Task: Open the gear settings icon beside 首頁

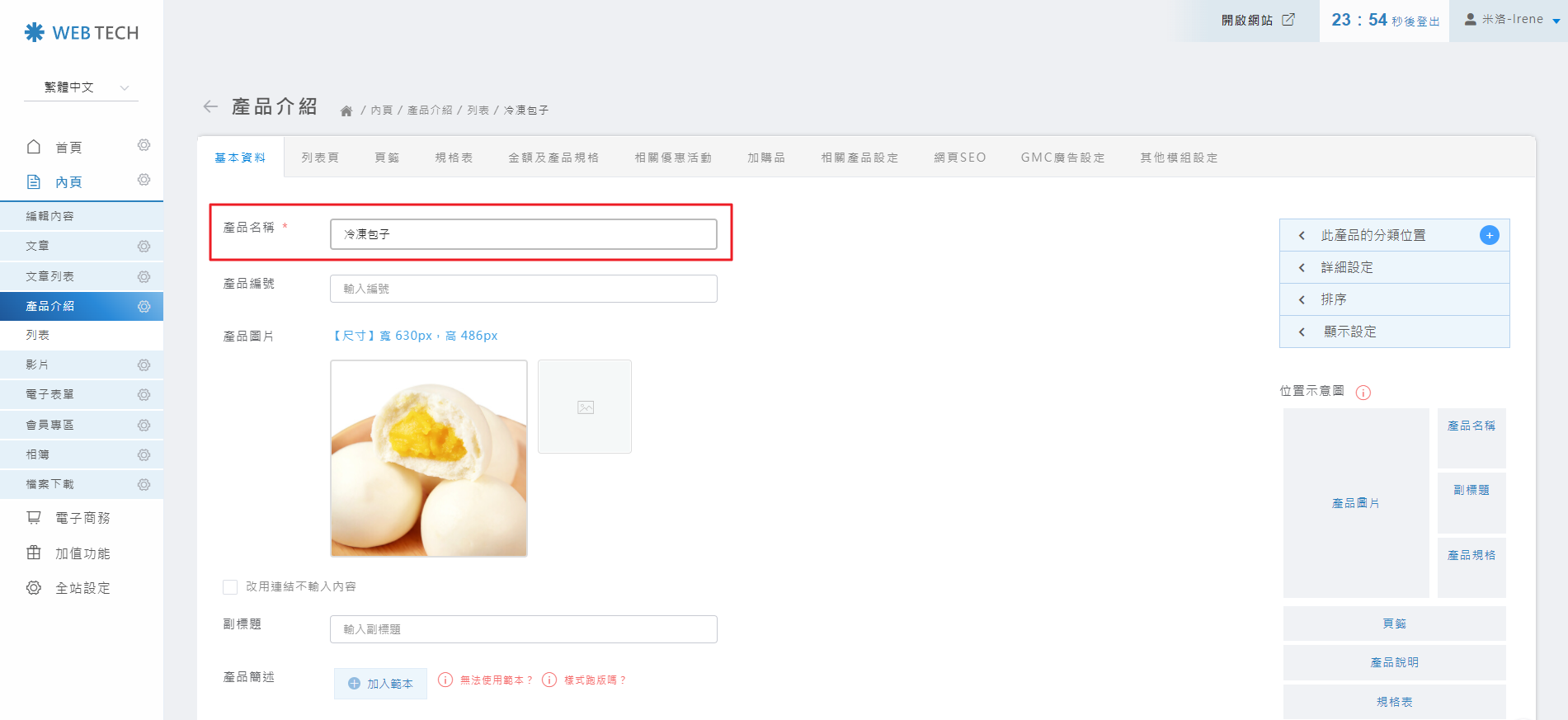Action: (x=144, y=145)
